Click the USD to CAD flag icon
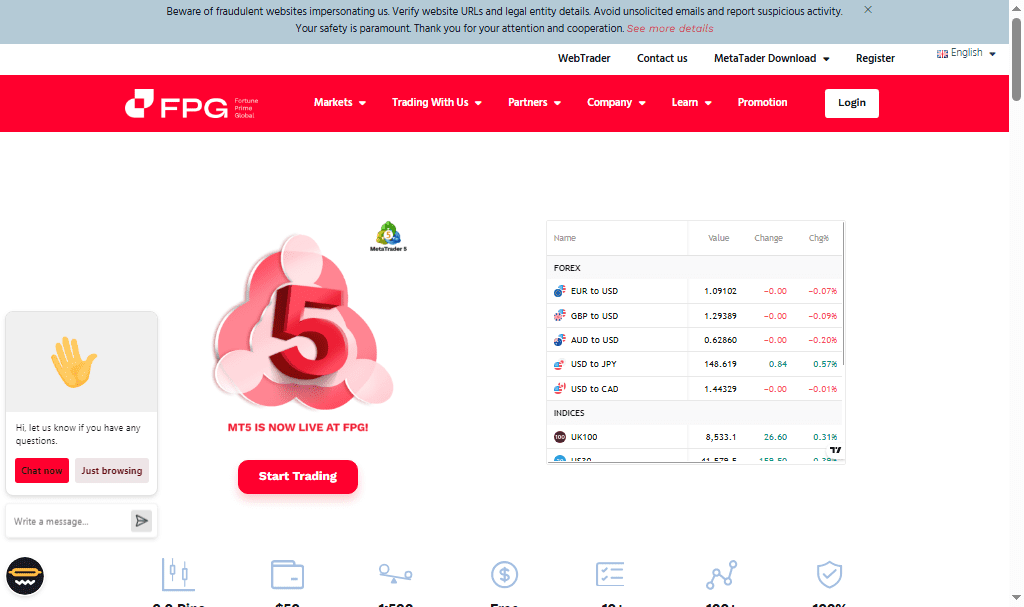This screenshot has height=607, width=1024. 560,389
